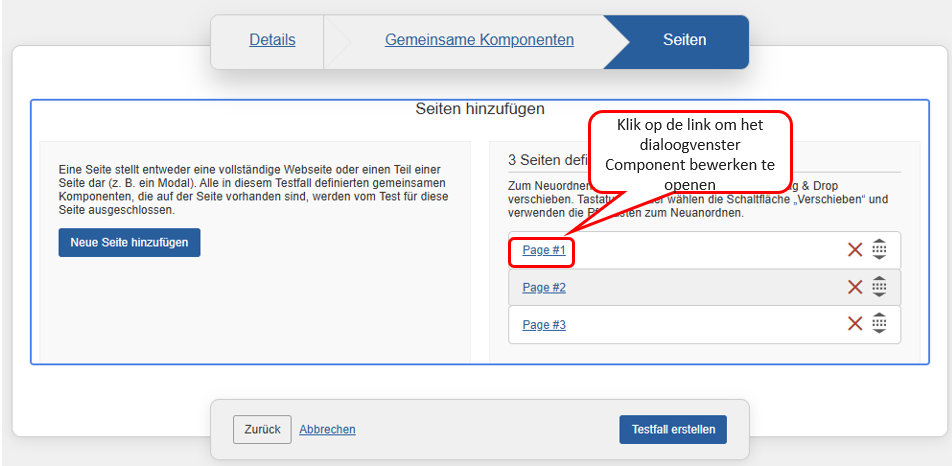Open the Page #3 link

point(544,325)
